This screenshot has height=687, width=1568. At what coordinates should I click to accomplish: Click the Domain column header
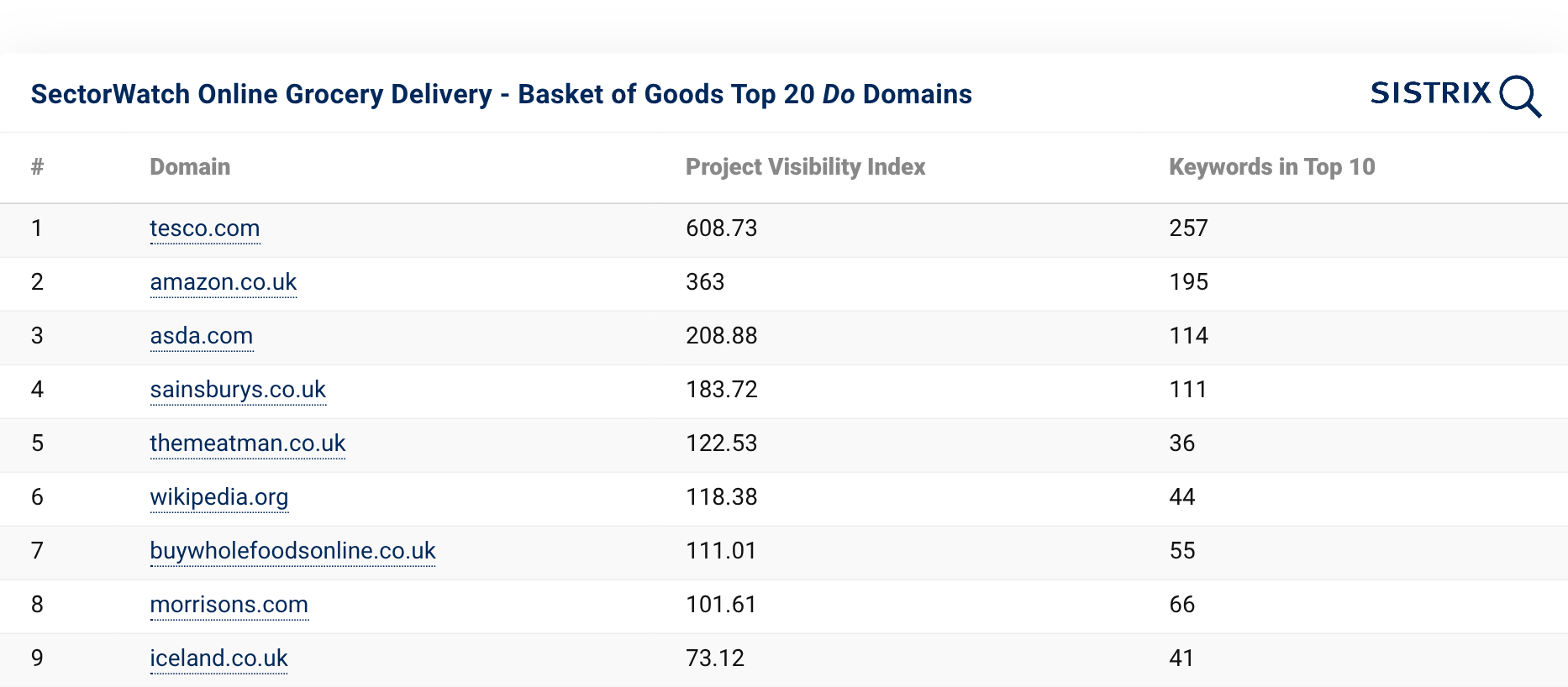pos(190,167)
